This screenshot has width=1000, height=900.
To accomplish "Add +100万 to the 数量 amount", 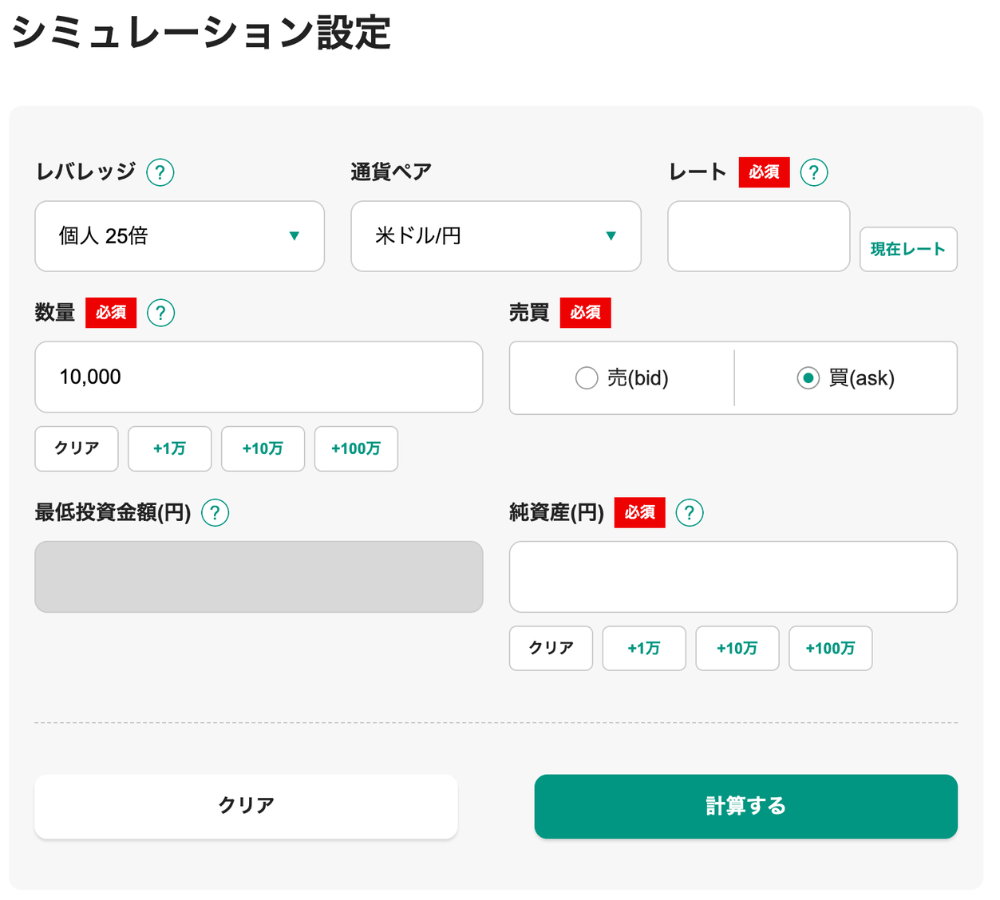I will 356,449.
